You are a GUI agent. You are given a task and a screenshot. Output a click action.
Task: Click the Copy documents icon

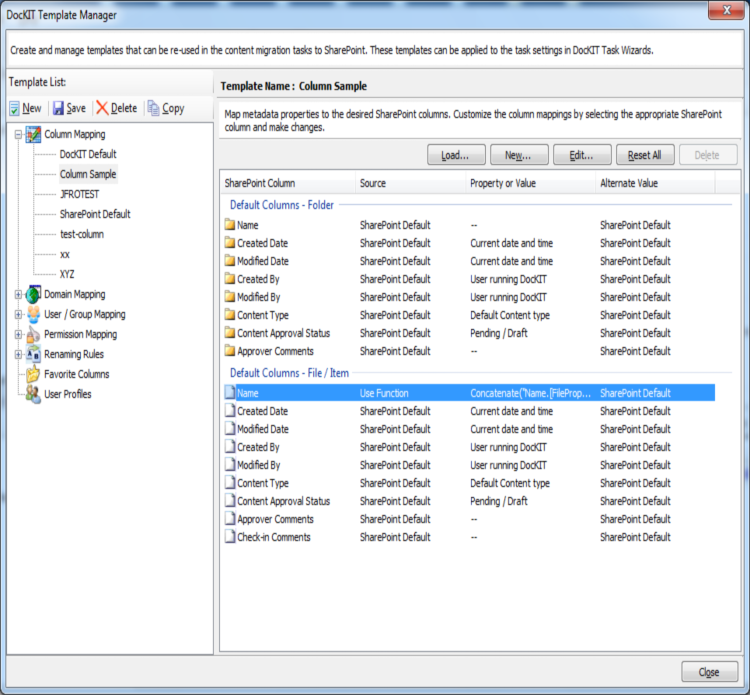tap(154, 108)
